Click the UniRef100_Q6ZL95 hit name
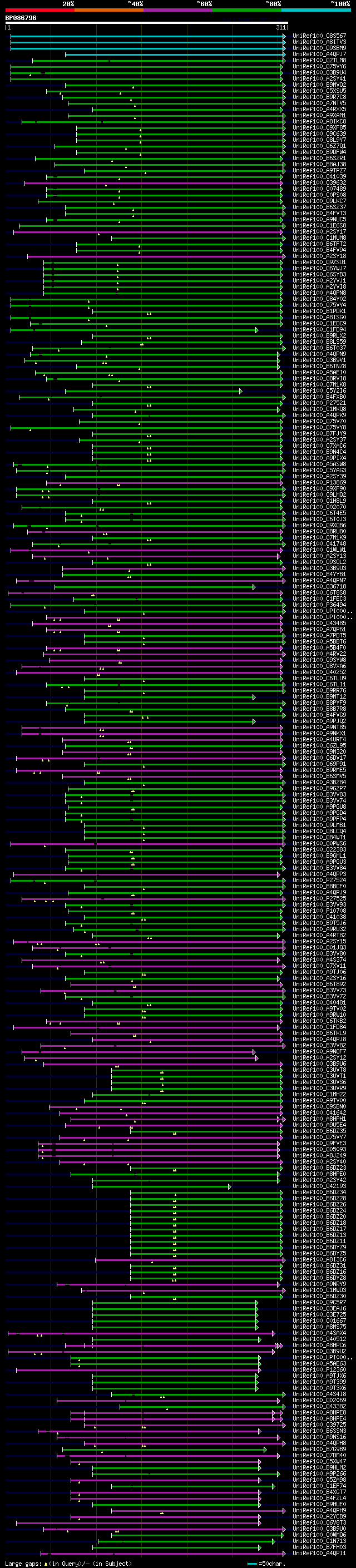The height and width of the screenshot is (1568, 356). pos(319,746)
